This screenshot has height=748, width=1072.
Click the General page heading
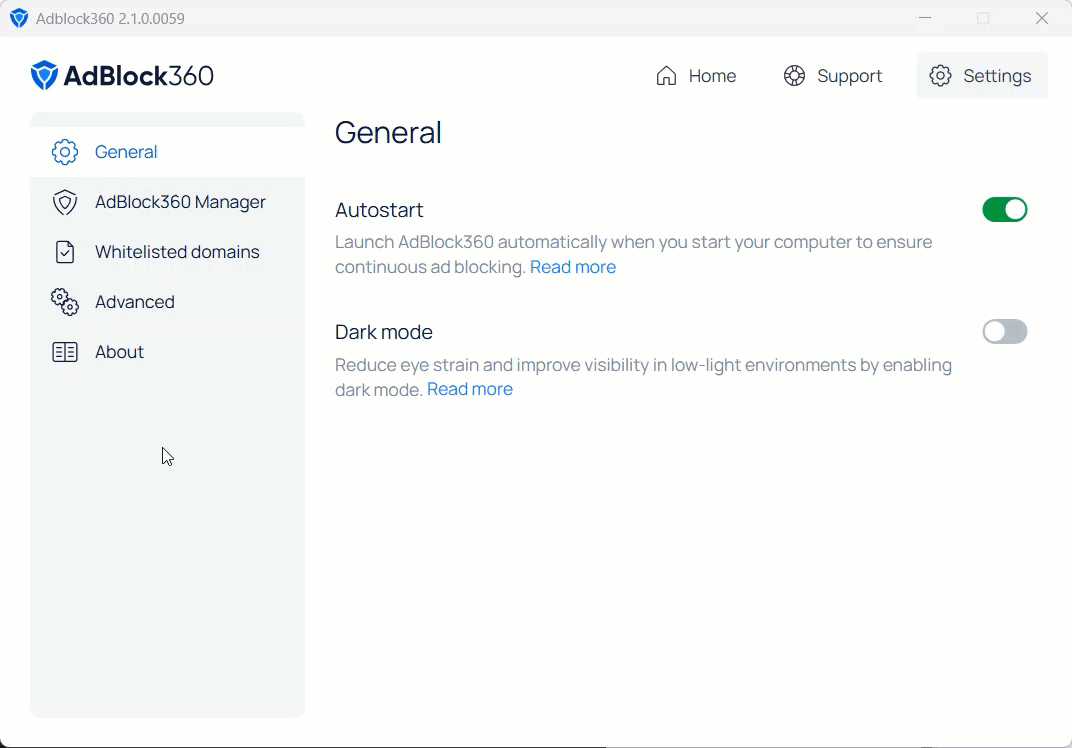pyautogui.click(x=388, y=133)
